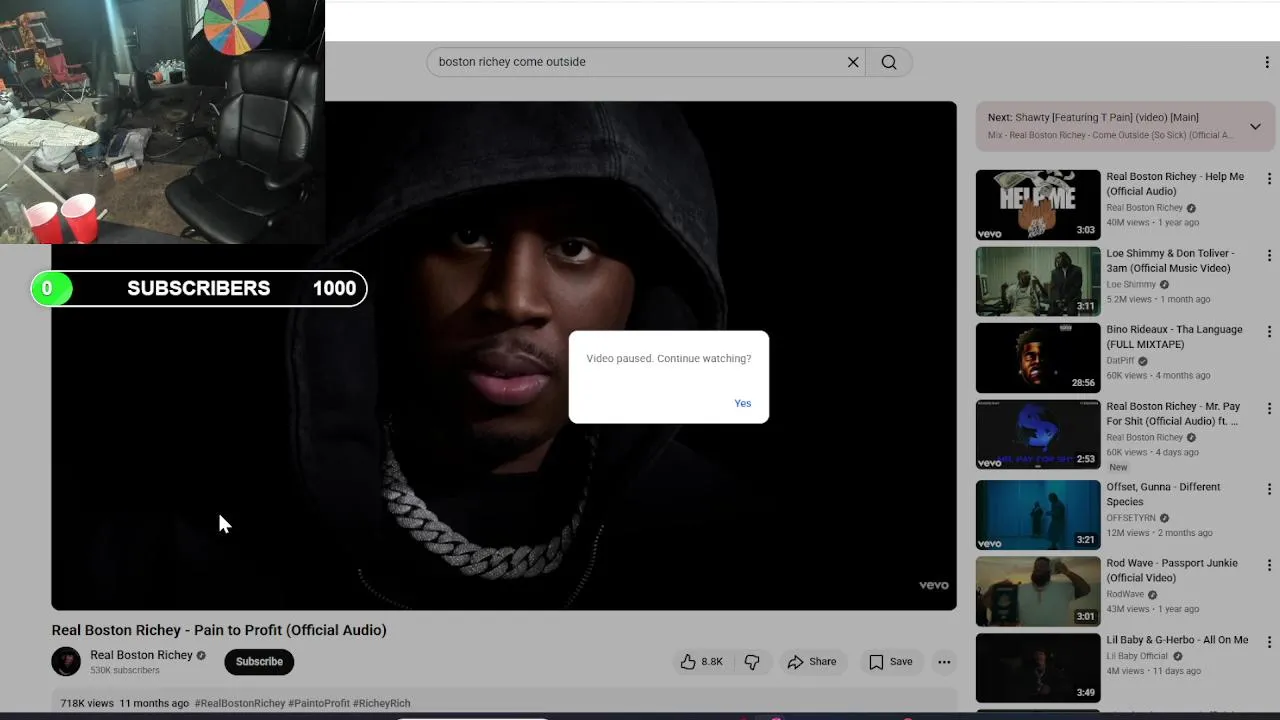Image resolution: width=1280 pixels, height=720 pixels.
Task: Open the three-dot more actions menu below video
Action: tap(944, 662)
